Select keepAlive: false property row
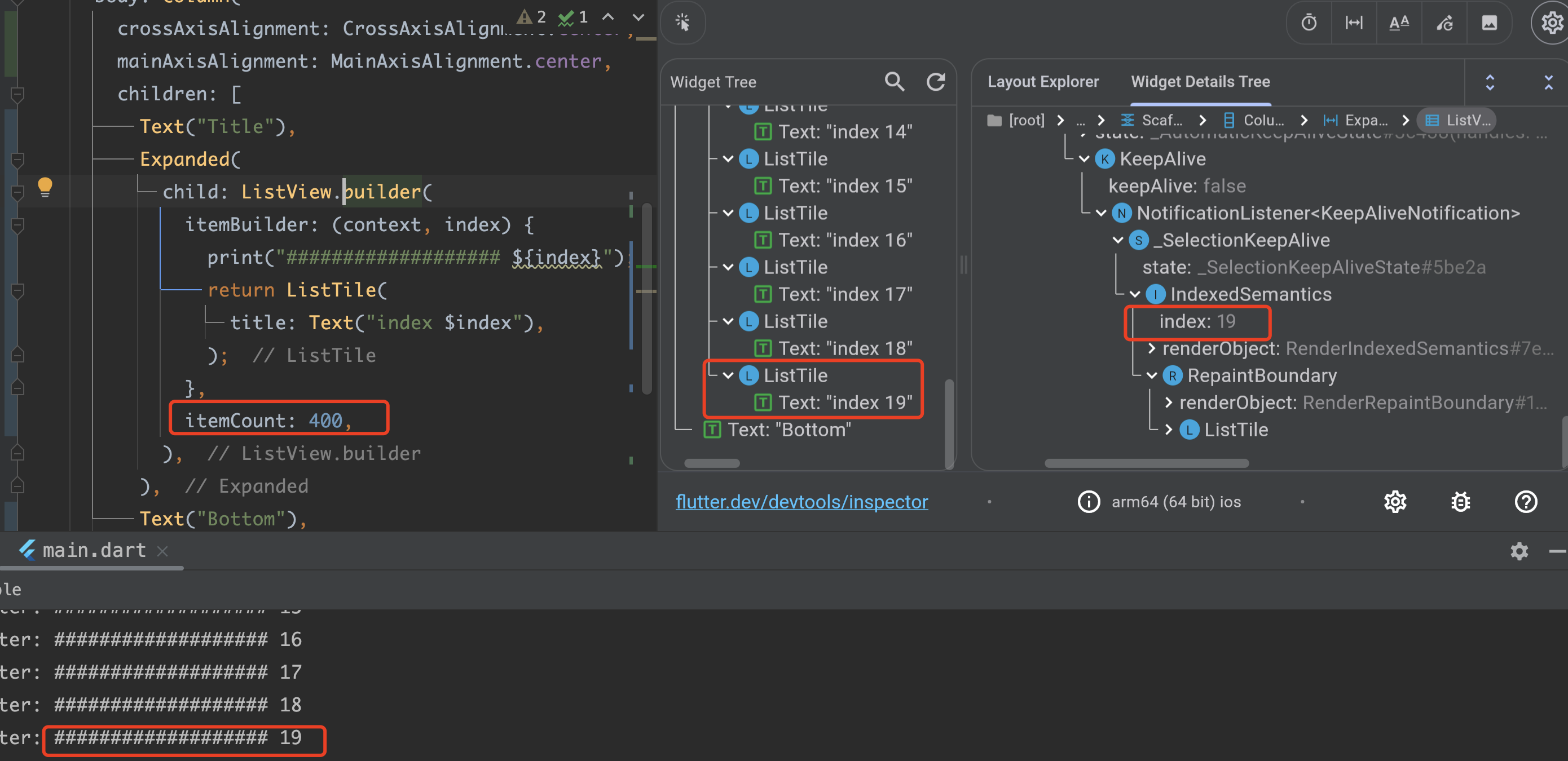This screenshot has width=1568, height=761. [1177, 185]
